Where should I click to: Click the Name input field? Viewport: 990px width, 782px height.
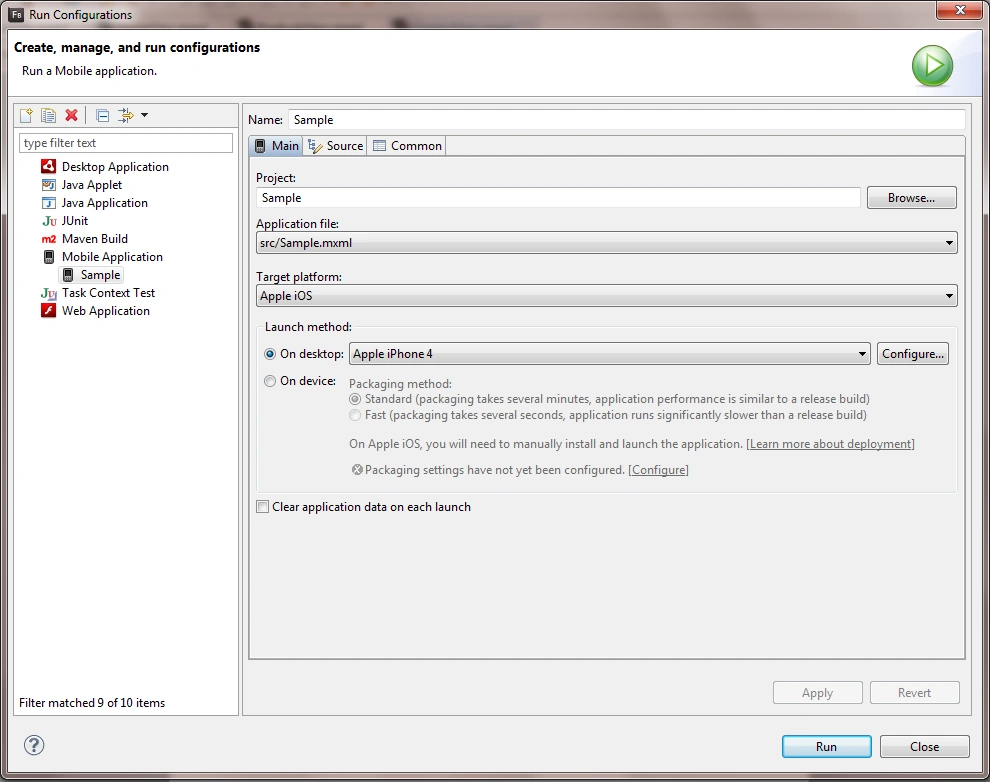click(627, 120)
